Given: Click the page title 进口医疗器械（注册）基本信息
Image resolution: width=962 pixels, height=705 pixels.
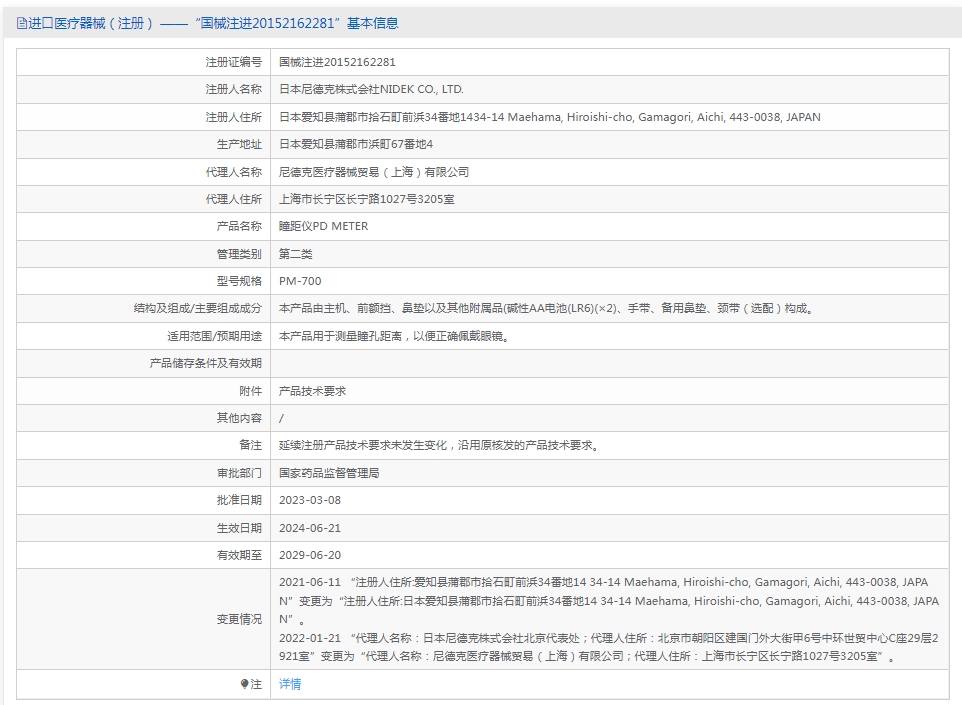Looking at the screenshot, I should 214,23.
